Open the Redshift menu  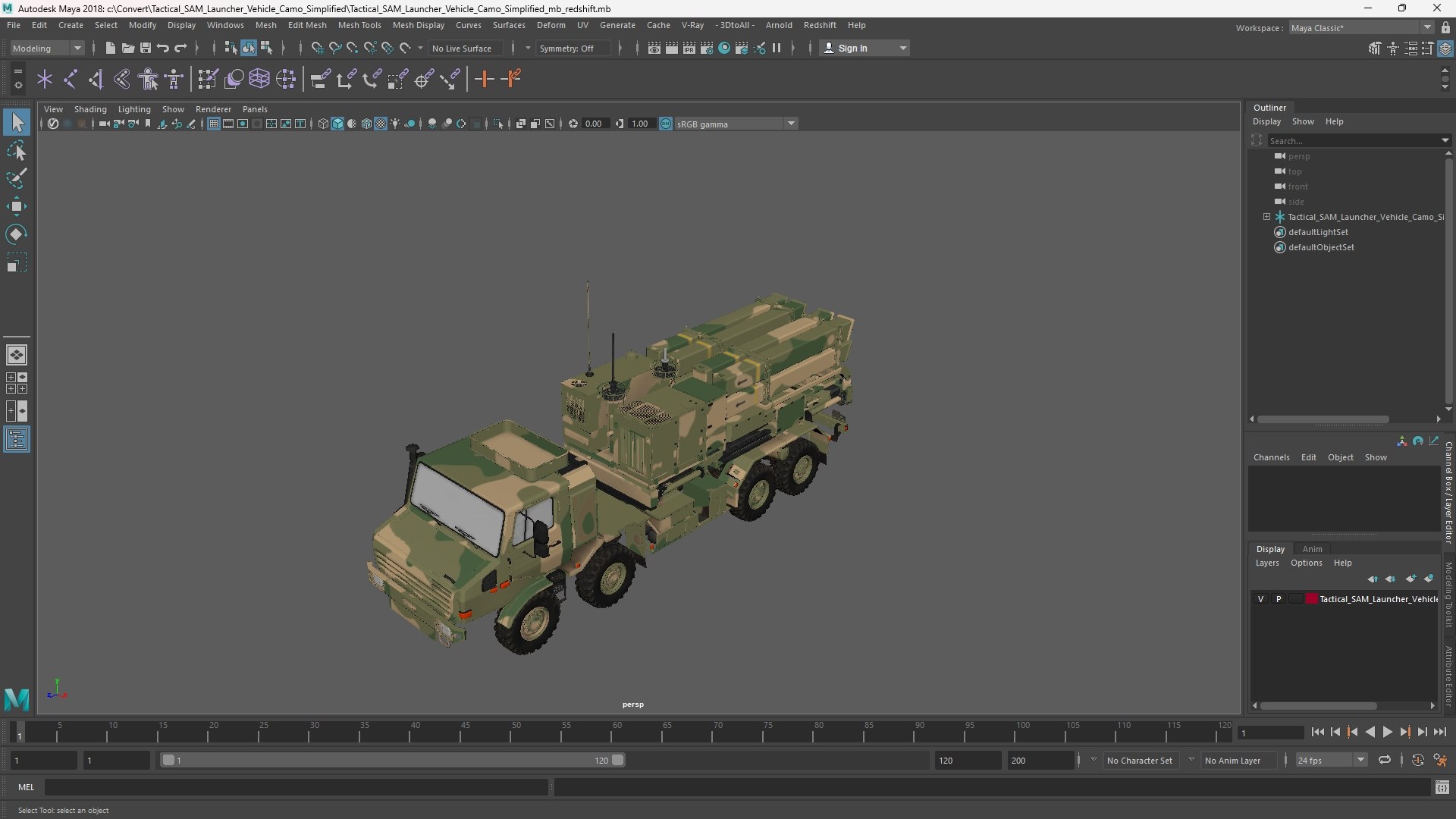820,25
